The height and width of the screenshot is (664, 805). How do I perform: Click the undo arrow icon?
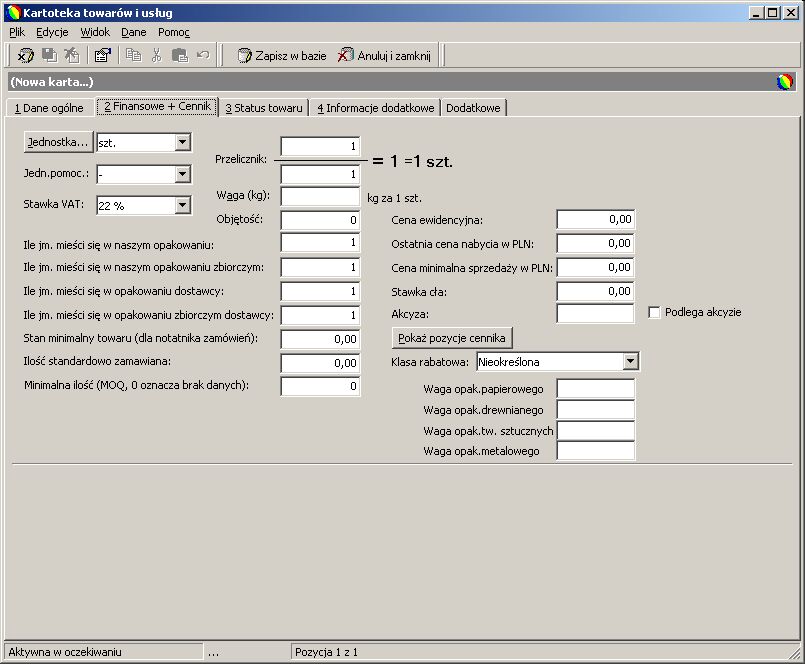coord(203,54)
